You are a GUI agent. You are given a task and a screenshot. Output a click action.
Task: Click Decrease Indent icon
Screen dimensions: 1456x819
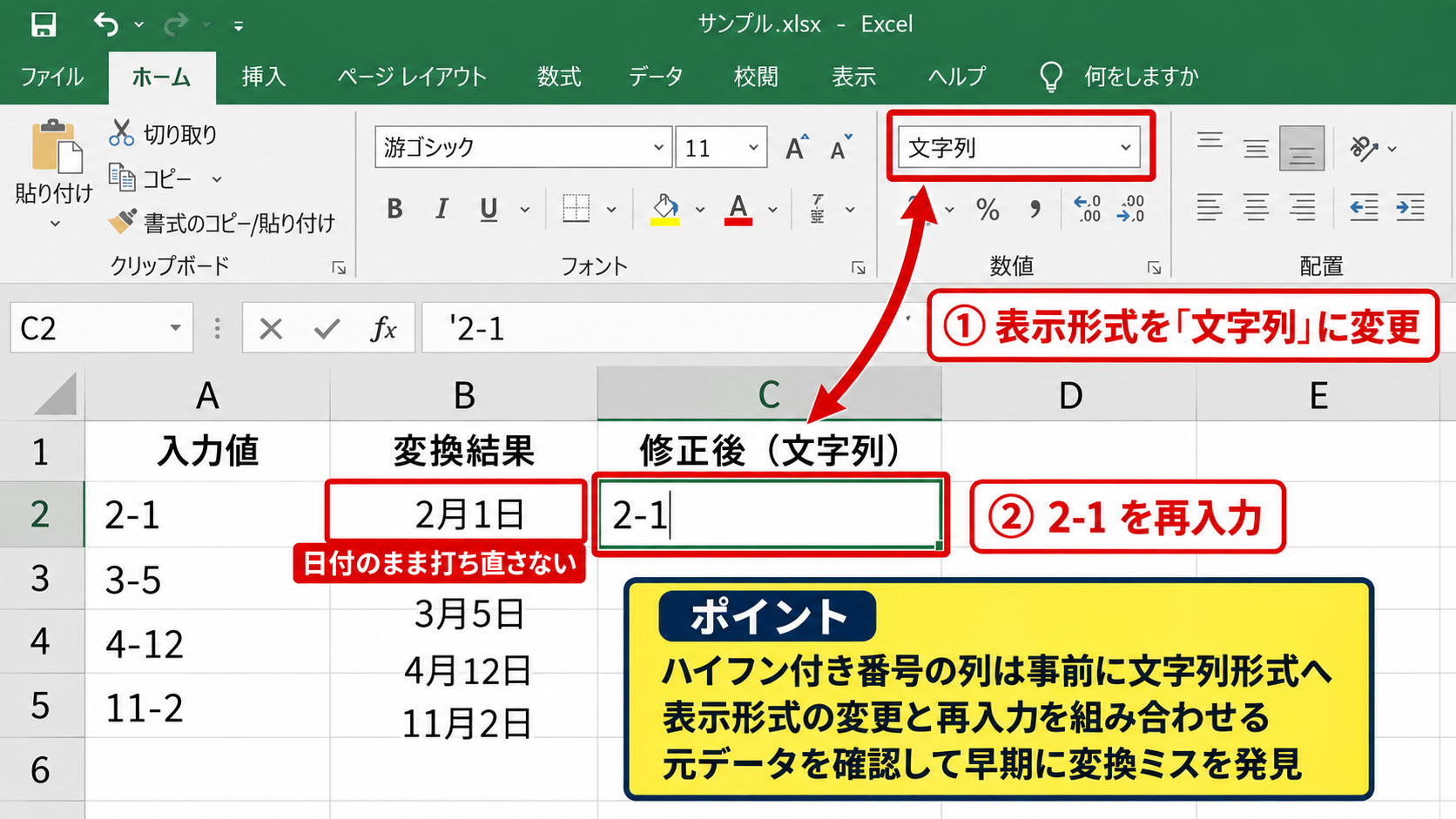tap(1364, 208)
